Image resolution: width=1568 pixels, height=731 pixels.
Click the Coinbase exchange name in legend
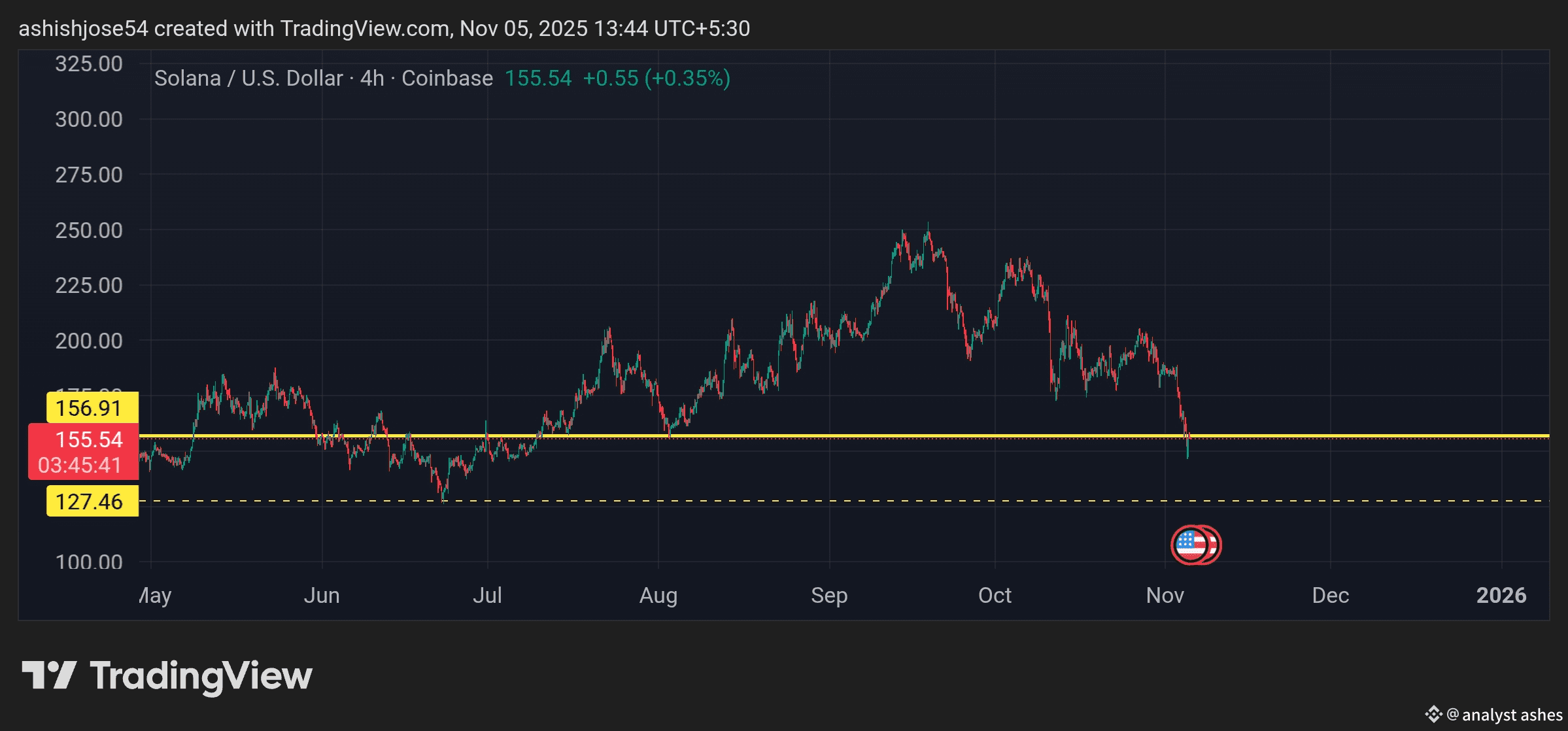point(447,78)
